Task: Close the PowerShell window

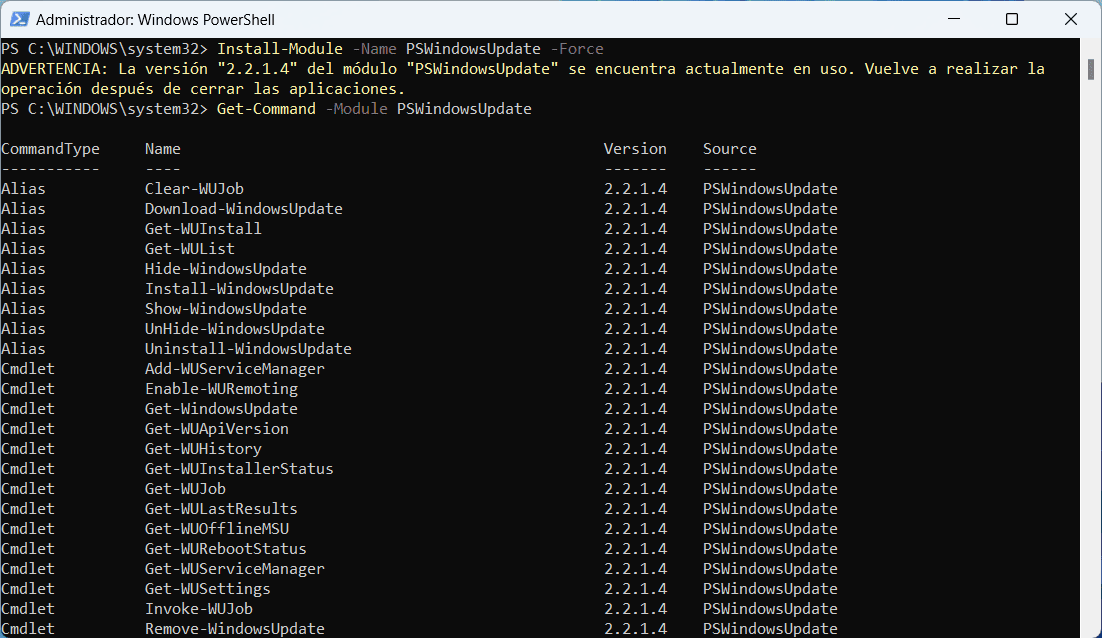Action: coord(1070,19)
